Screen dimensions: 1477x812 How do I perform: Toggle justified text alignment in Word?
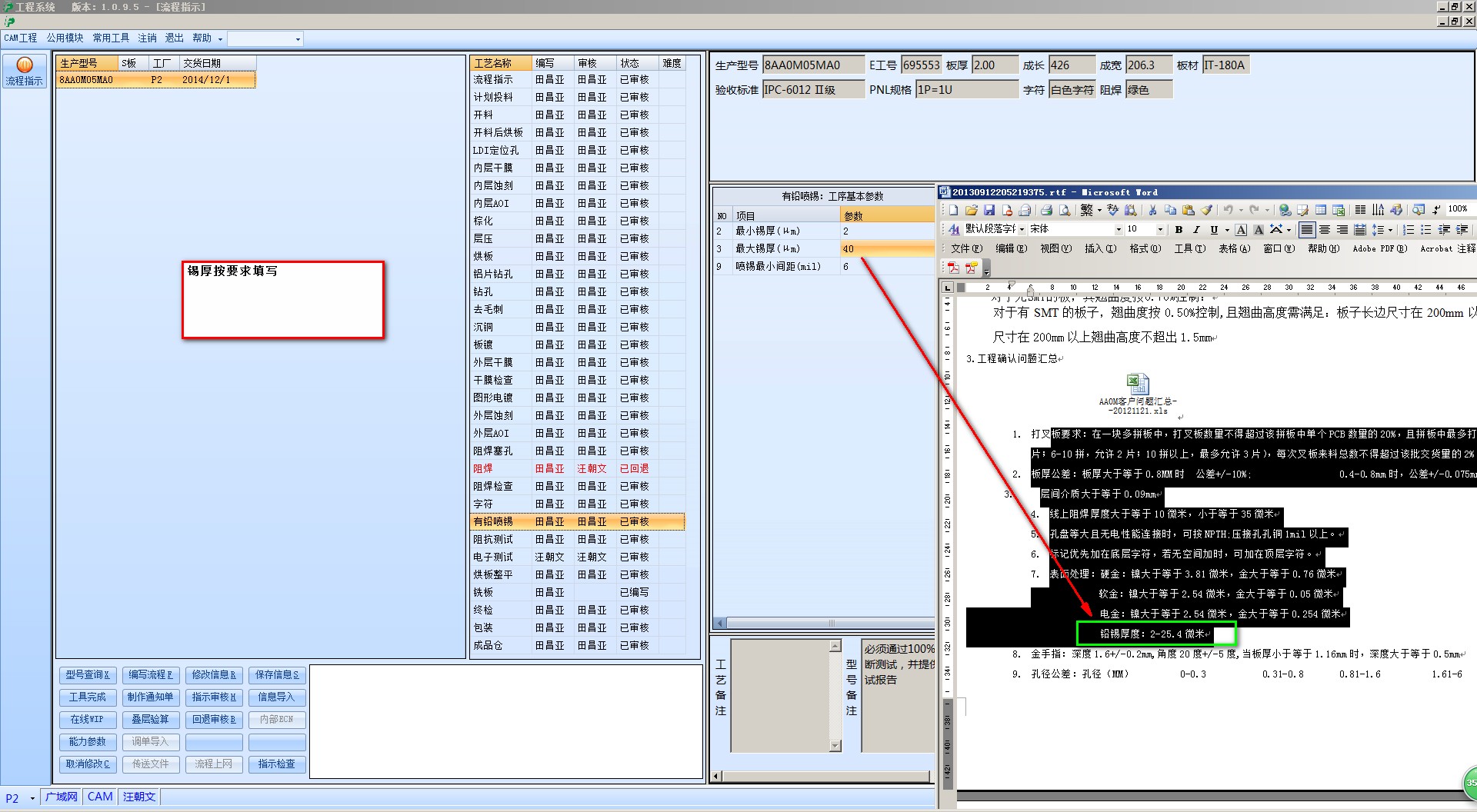point(1307,229)
